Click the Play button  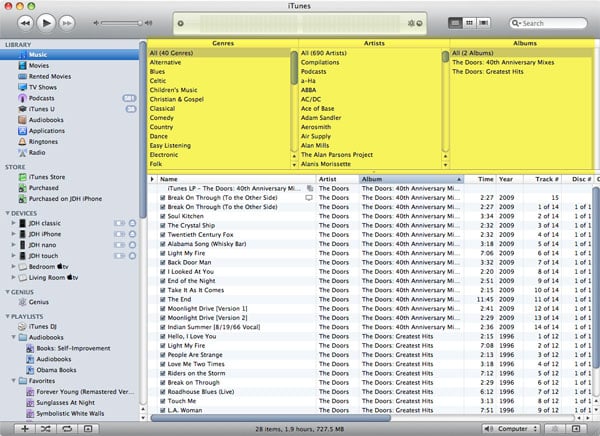(x=46, y=23)
